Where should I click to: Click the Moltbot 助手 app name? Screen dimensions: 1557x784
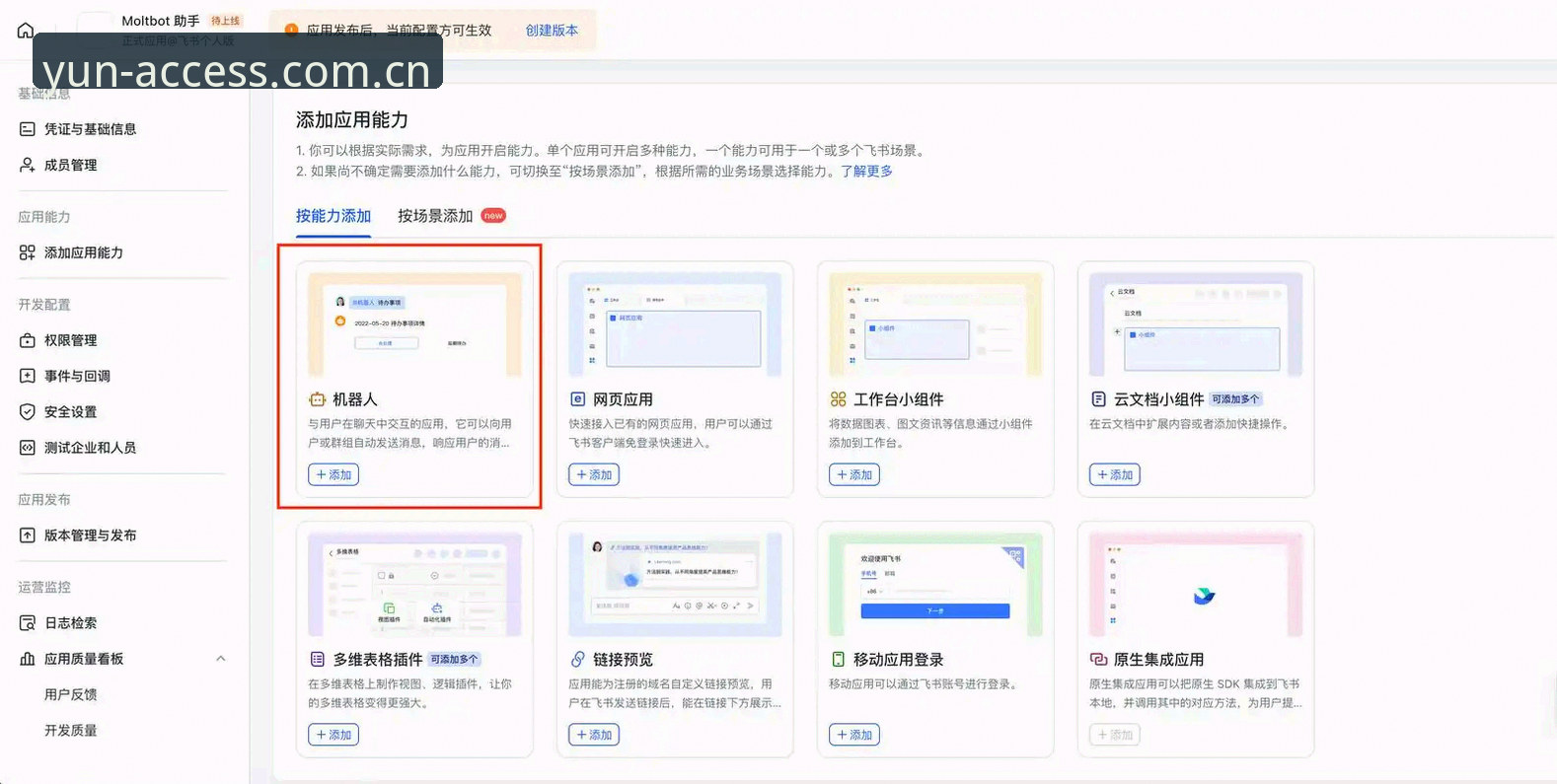(x=161, y=21)
